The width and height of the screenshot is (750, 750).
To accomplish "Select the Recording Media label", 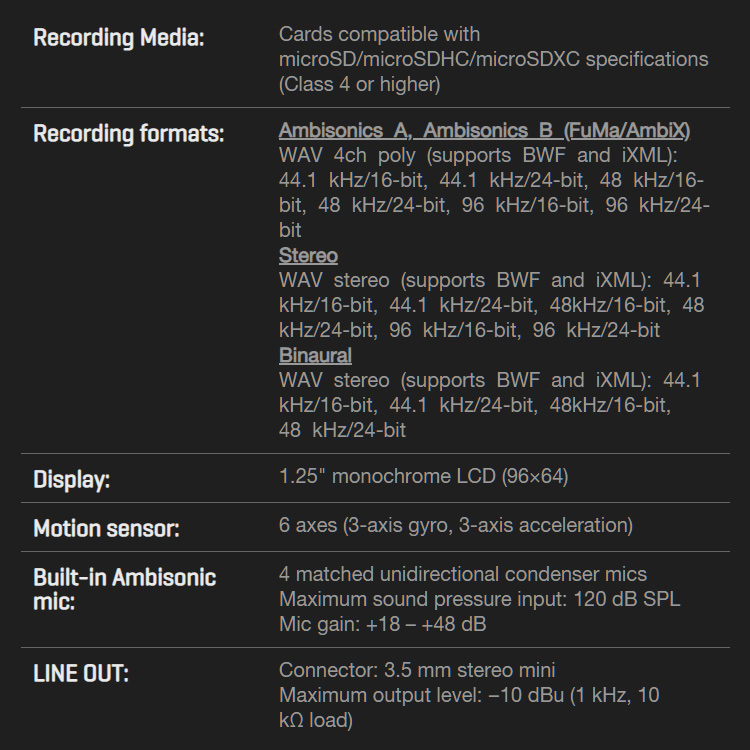I will pyautogui.click(x=119, y=37).
